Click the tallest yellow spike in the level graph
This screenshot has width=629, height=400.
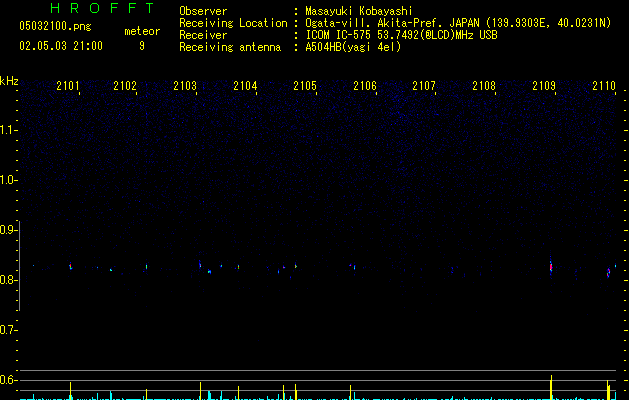[x=551, y=387]
